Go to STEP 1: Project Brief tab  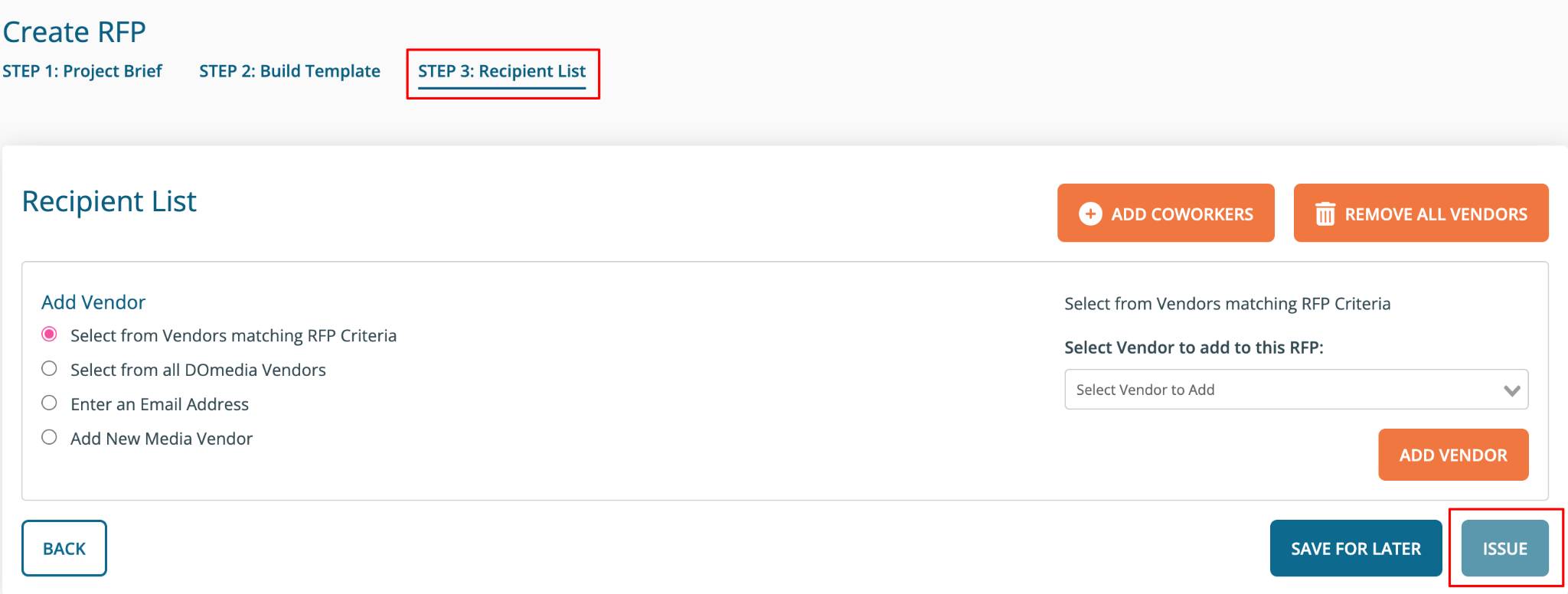click(x=82, y=71)
